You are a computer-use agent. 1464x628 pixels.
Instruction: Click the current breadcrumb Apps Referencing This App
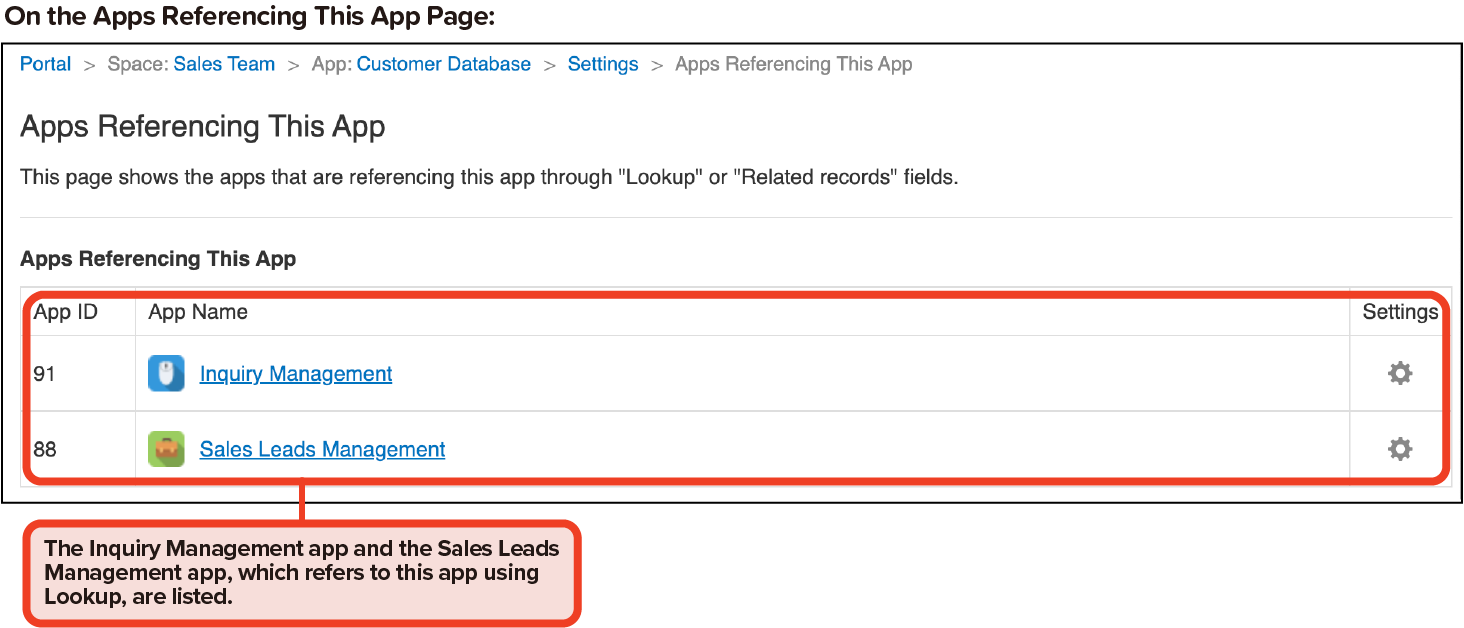pos(793,64)
